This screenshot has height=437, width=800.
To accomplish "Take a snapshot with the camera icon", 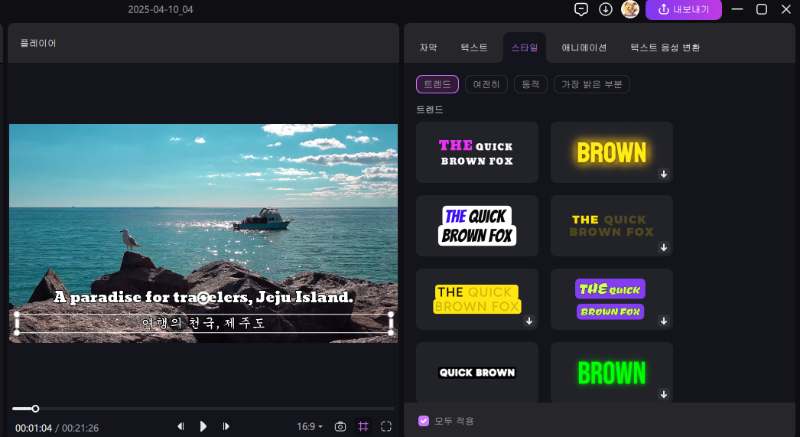I will coord(340,426).
